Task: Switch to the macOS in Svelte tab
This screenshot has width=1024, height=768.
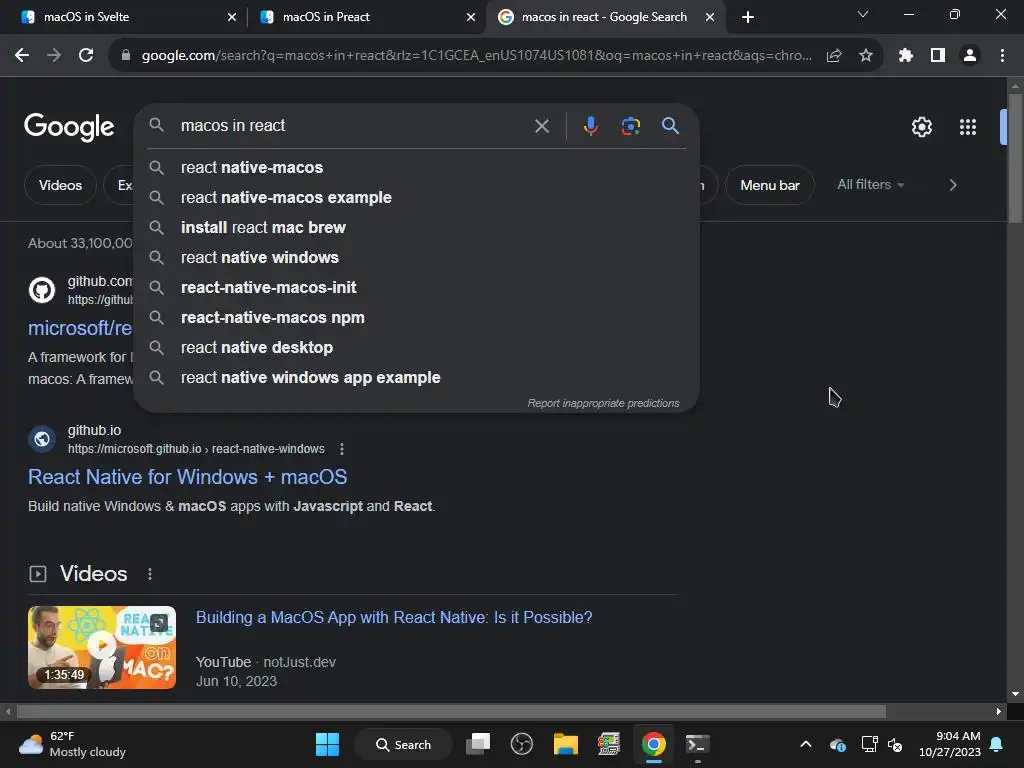Action: tap(124, 17)
